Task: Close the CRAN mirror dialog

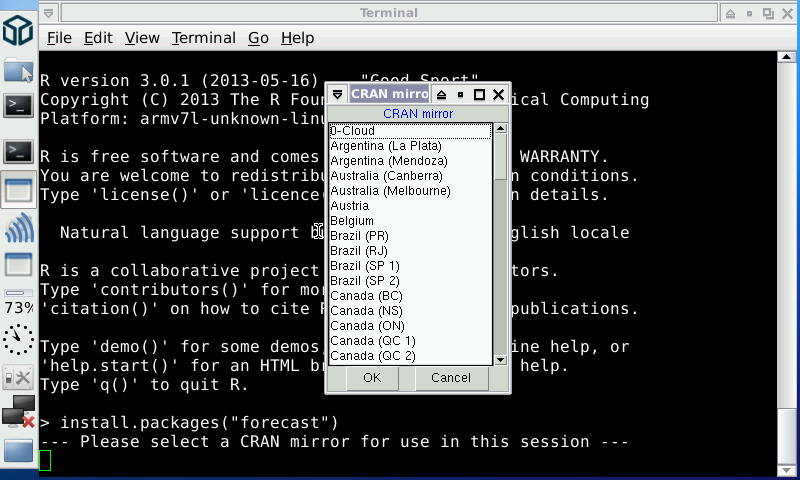Action: (498, 94)
